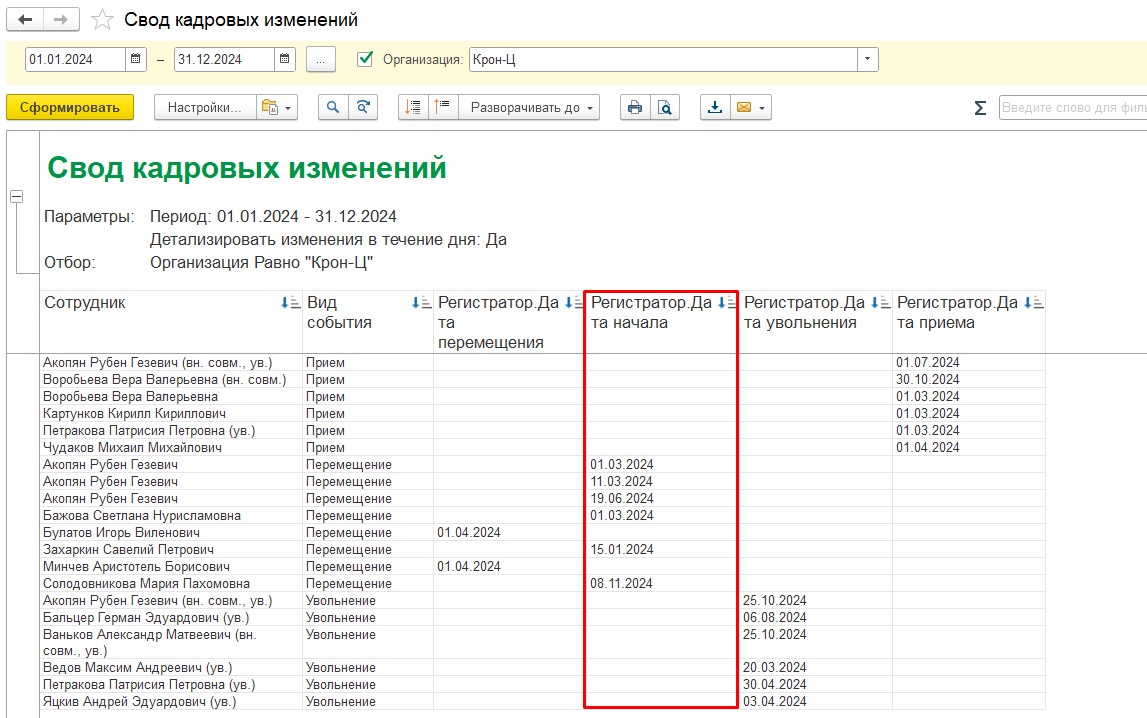The width and height of the screenshot is (1147, 718).
Task: Click the end date field 31.12.2024
Action: (225, 59)
